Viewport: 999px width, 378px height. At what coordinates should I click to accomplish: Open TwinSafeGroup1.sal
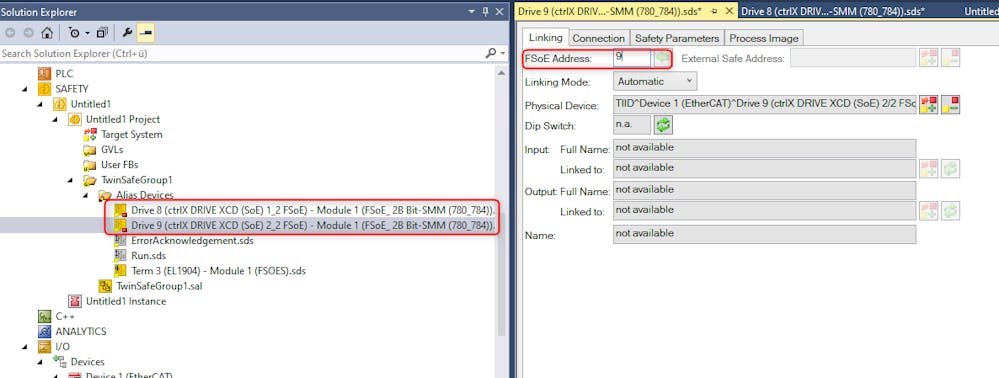tap(159, 286)
